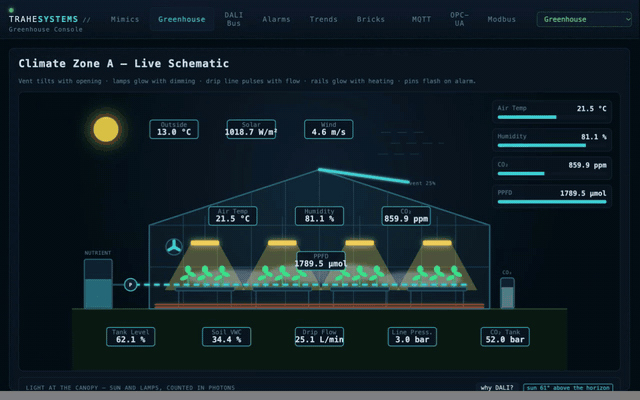The height and width of the screenshot is (400, 640).
Task: Click the roof vent flap
Action: click(x=364, y=175)
